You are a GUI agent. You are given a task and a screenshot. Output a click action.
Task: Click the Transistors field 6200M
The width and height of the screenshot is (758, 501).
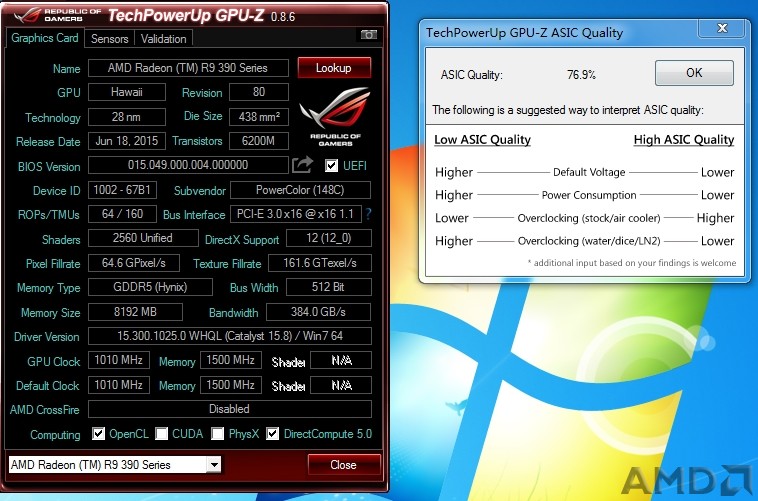[259, 141]
